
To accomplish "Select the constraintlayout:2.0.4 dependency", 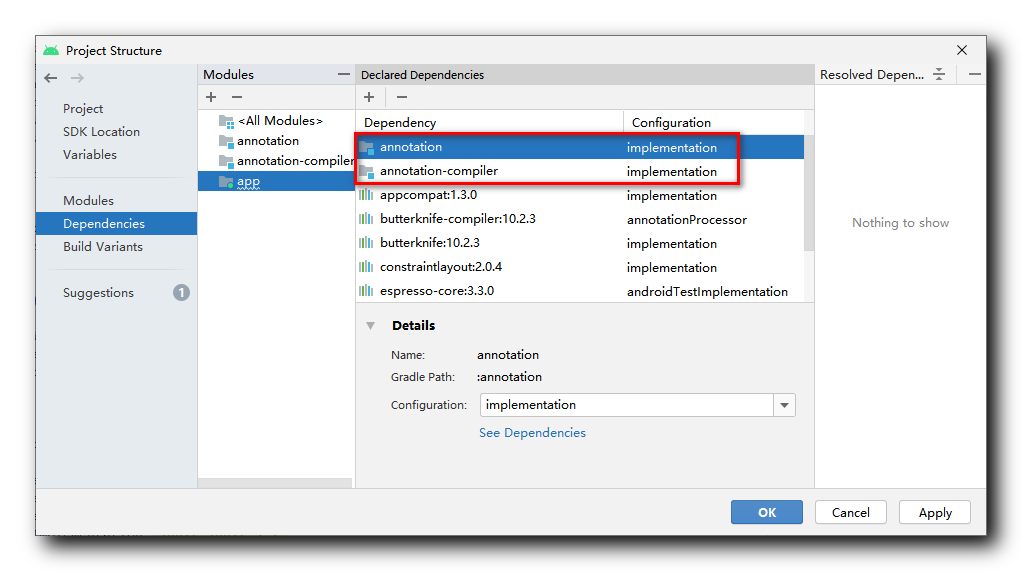I will [x=580, y=267].
